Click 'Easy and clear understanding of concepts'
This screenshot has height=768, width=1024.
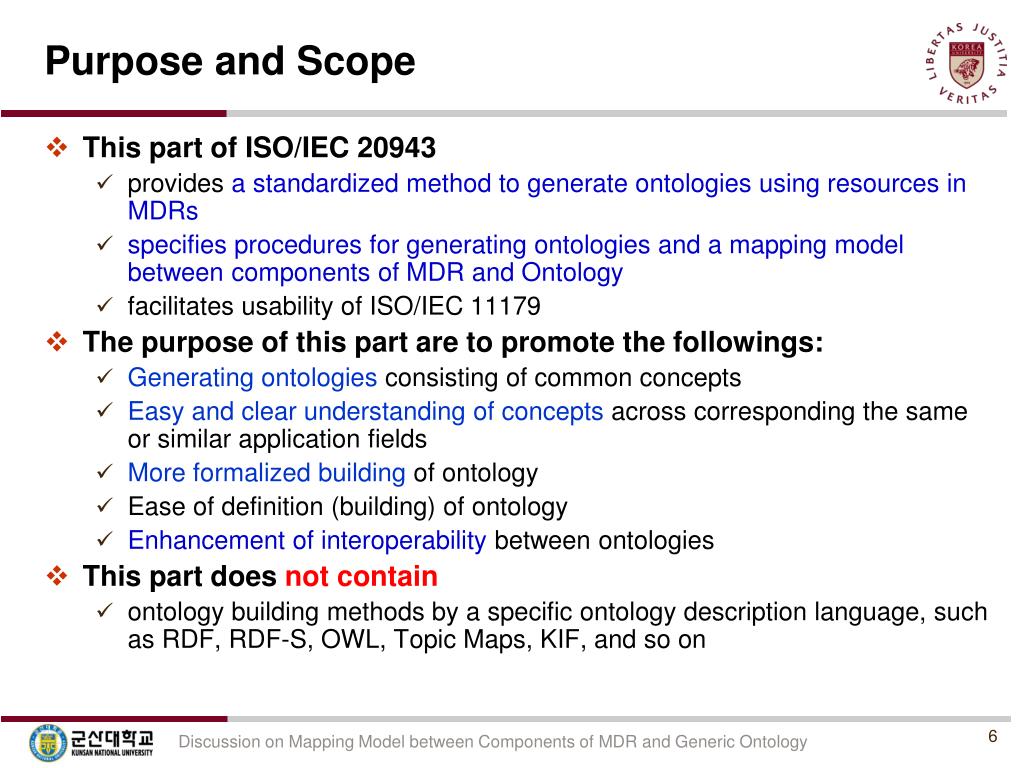pyautogui.click(x=365, y=411)
